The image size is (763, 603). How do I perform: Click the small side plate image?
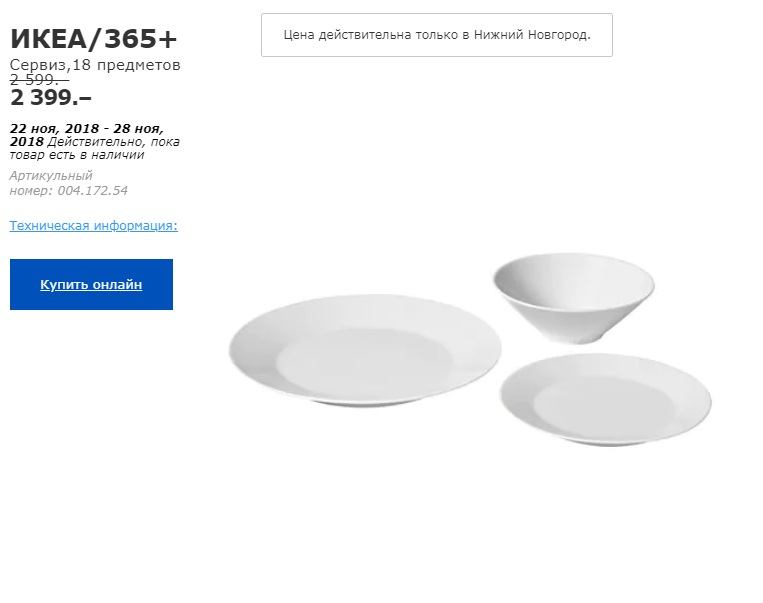click(x=606, y=399)
